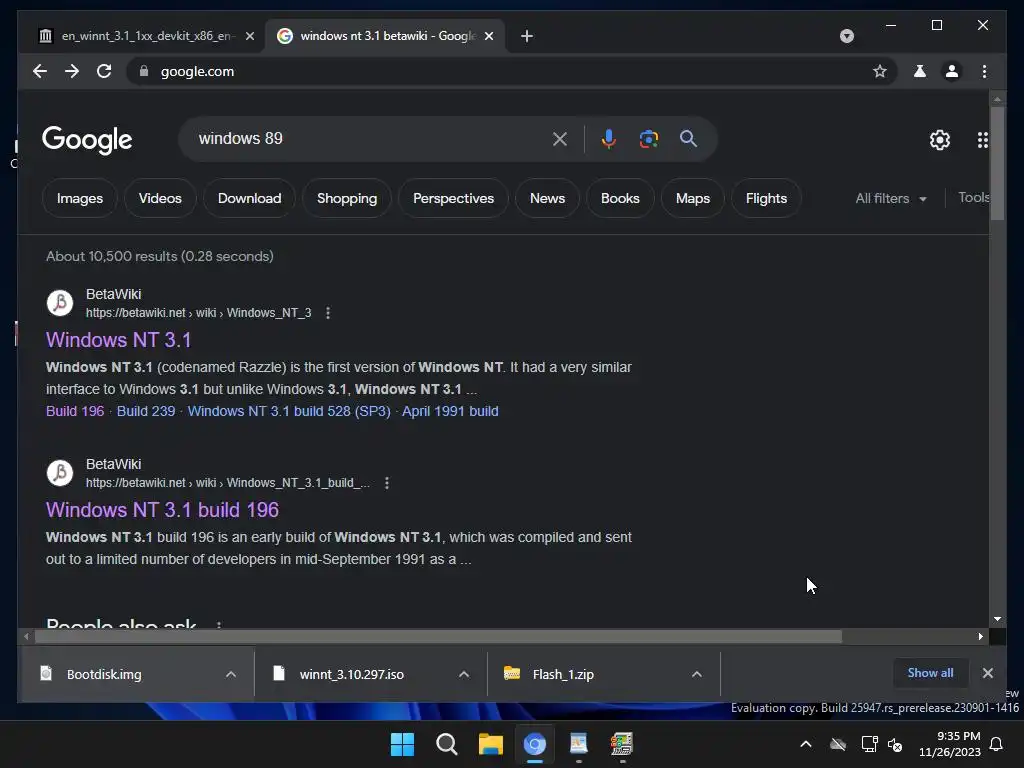
Task: Open more options for Windows_NT_3 result
Action: pos(328,313)
